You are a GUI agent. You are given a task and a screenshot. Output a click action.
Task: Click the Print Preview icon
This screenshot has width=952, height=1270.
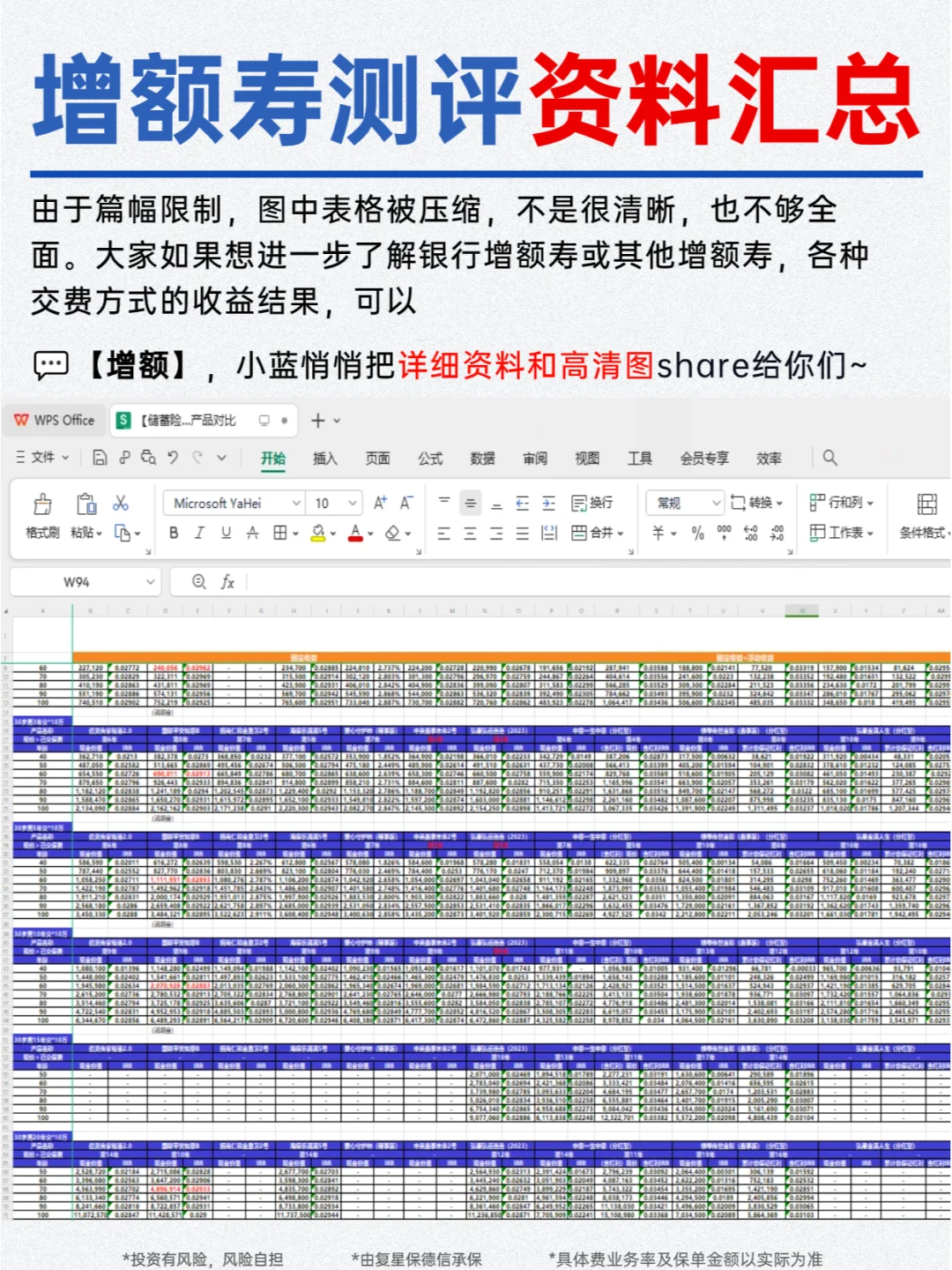coord(148,457)
